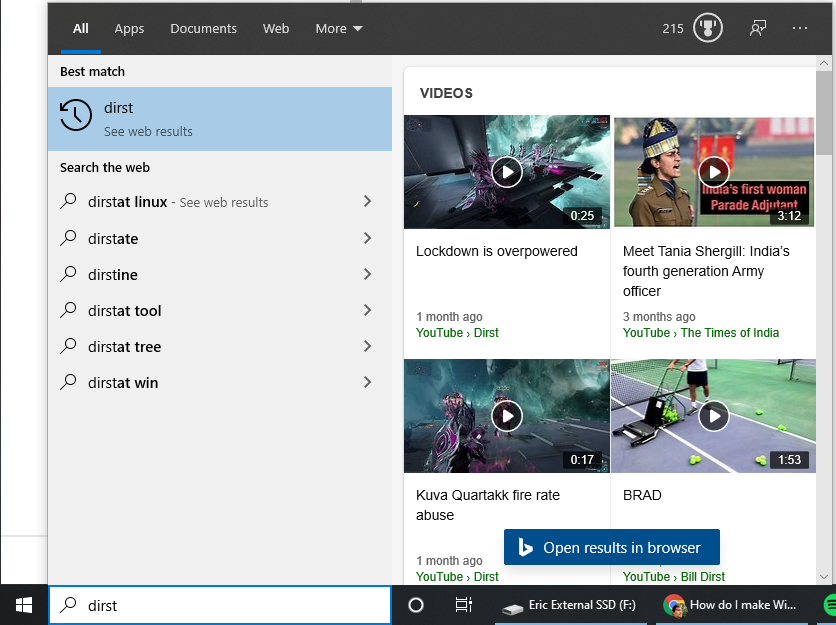Click the Kuva Quartakk fire rate abuse title
The width and height of the screenshot is (836, 625).
coord(487,505)
